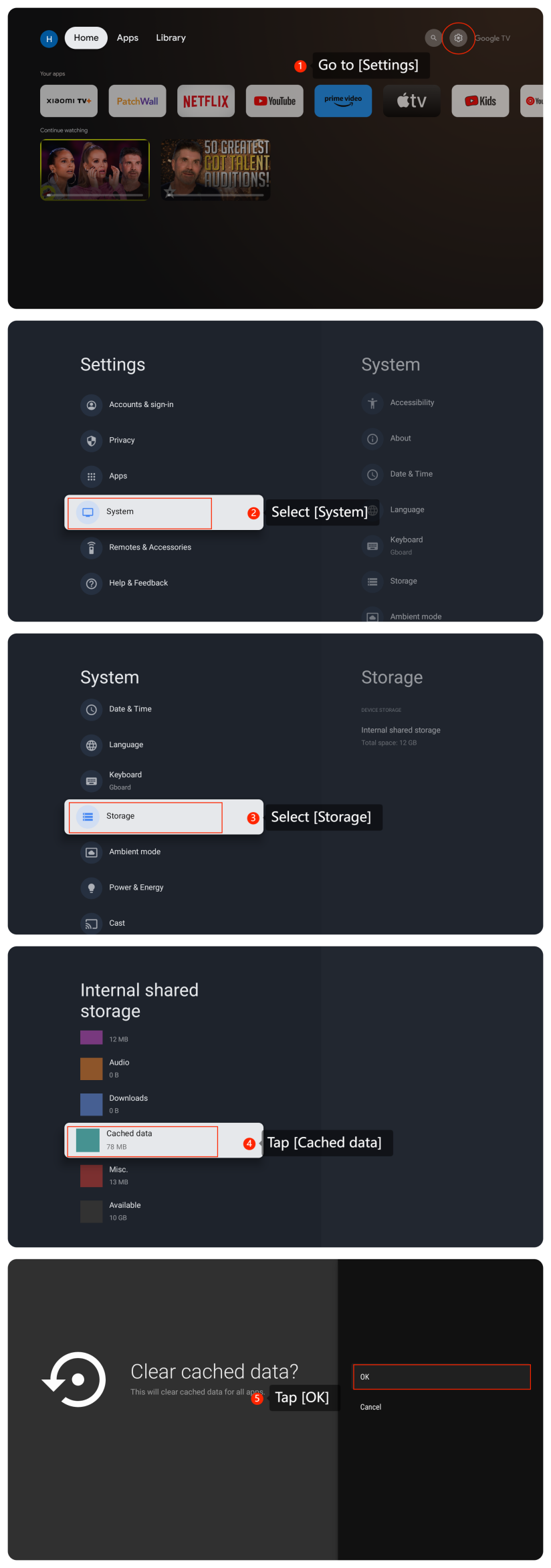Launch the YouTube Kids app
This screenshot has height=1568, width=551.
pyautogui.click(x=480, y=101)
